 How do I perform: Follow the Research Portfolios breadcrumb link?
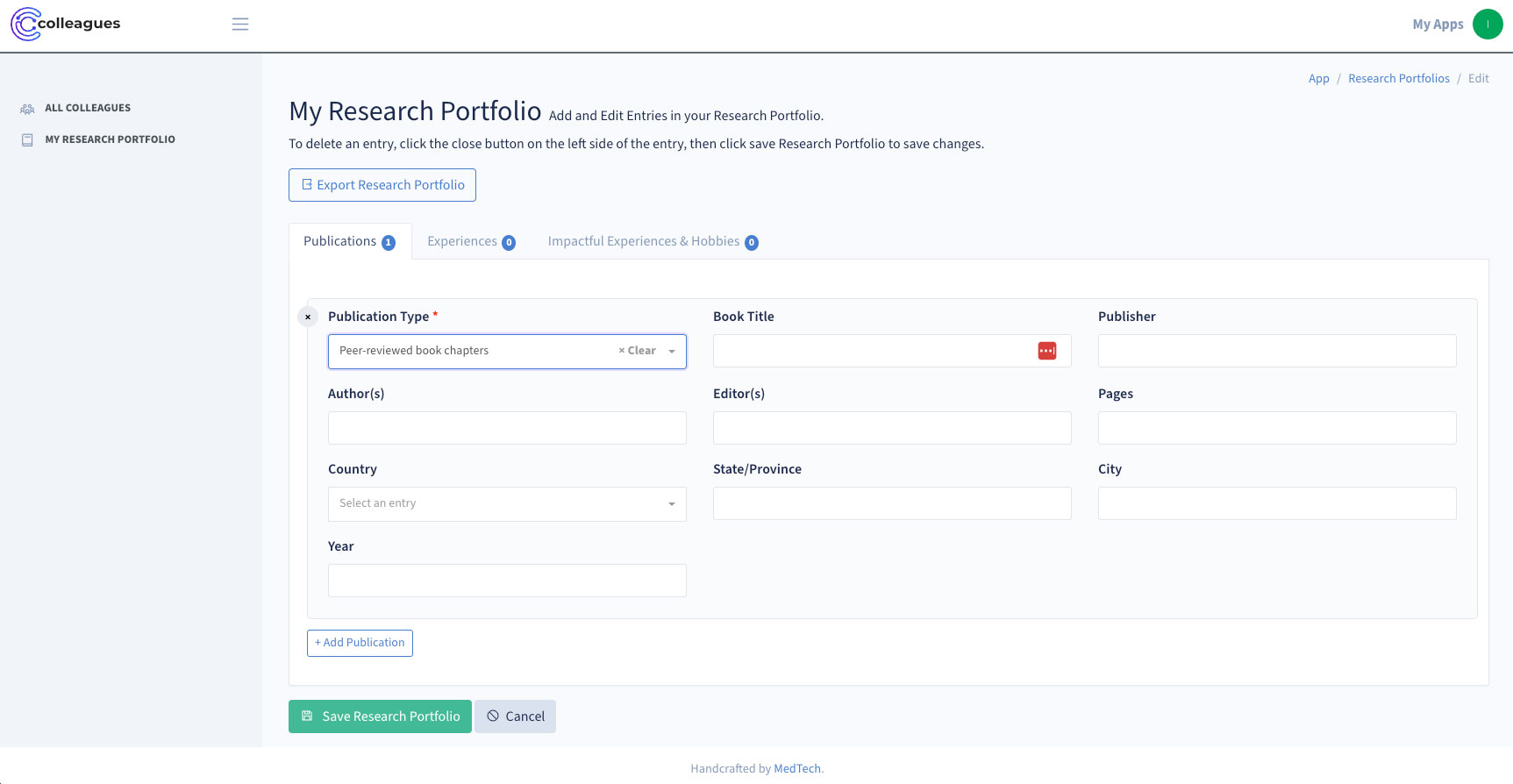pos(1399,78)
